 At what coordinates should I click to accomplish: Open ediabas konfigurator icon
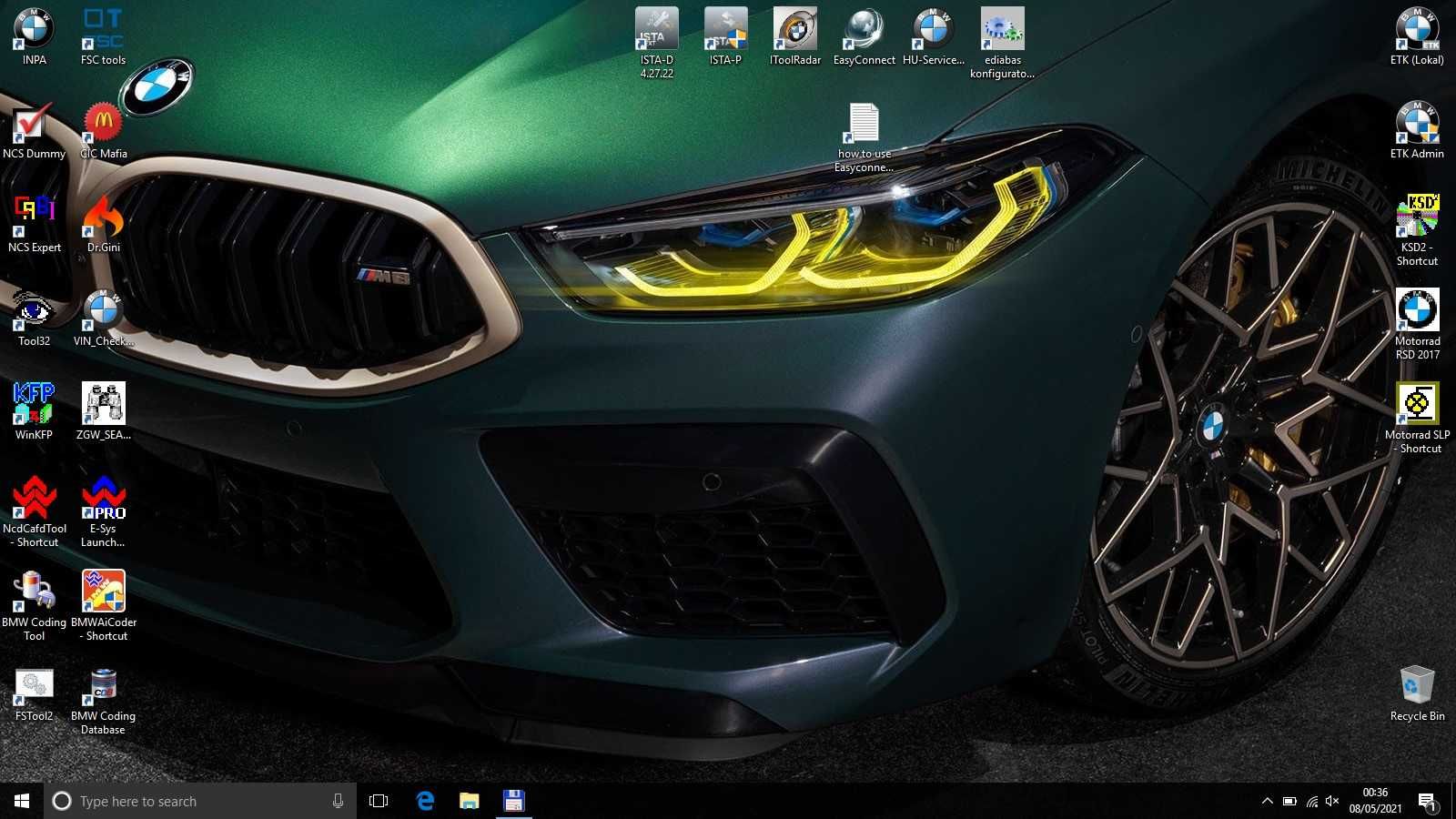click(x=1002, y=43)
